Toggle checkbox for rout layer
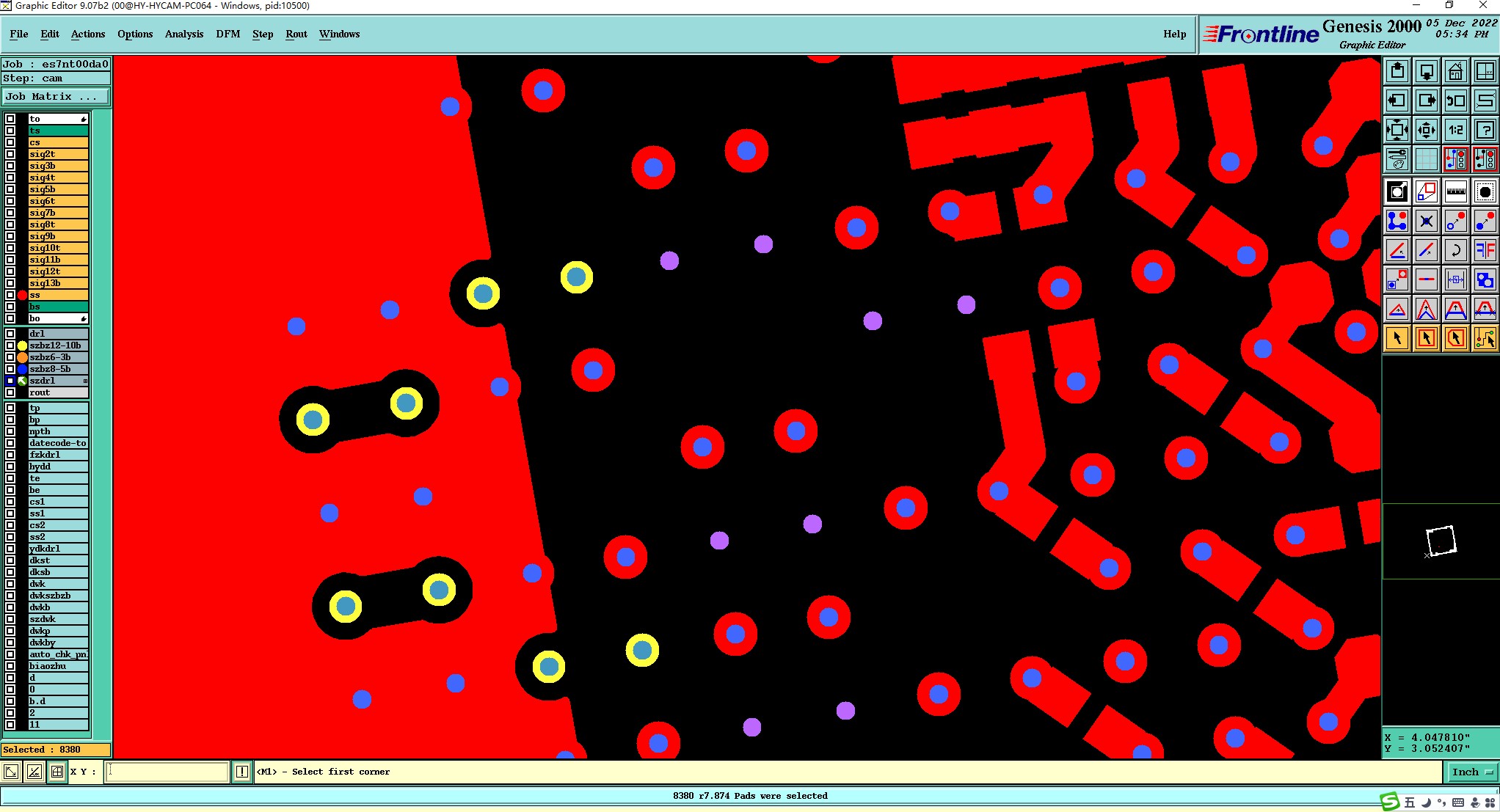 coord(10,392)
